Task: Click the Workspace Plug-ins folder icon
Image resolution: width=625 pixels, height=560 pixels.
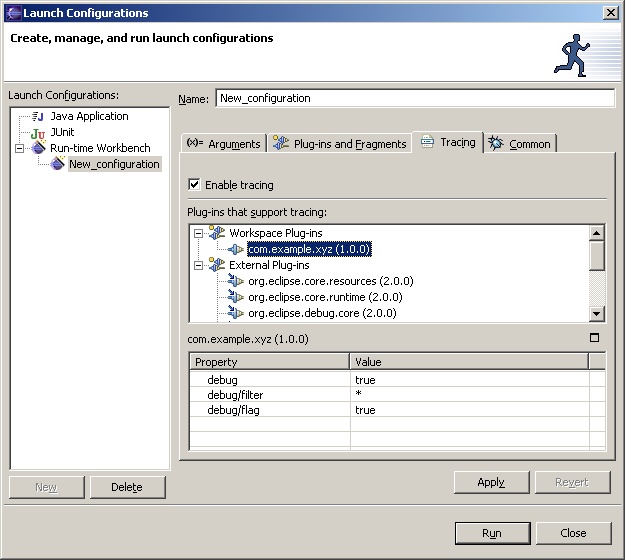Action: tap(217, 233)
